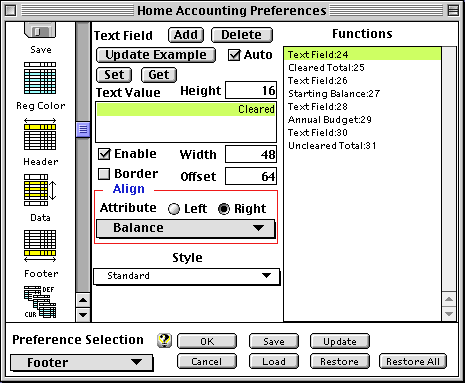The image size is (465, 383).
Task: Check the Border checkbox
Action: pyautogui.click(x=104, y=174)
